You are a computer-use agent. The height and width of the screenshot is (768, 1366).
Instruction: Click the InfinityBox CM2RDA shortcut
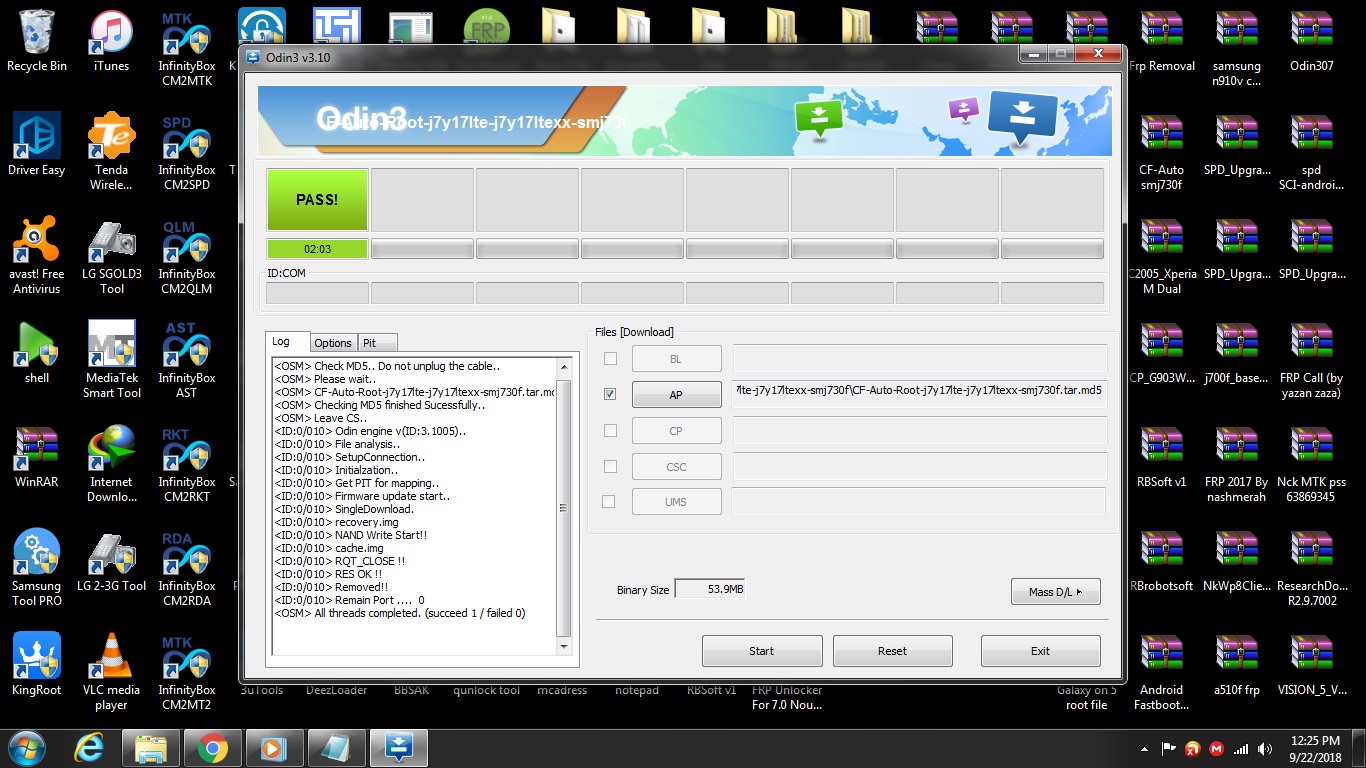(x=187, y=568)
